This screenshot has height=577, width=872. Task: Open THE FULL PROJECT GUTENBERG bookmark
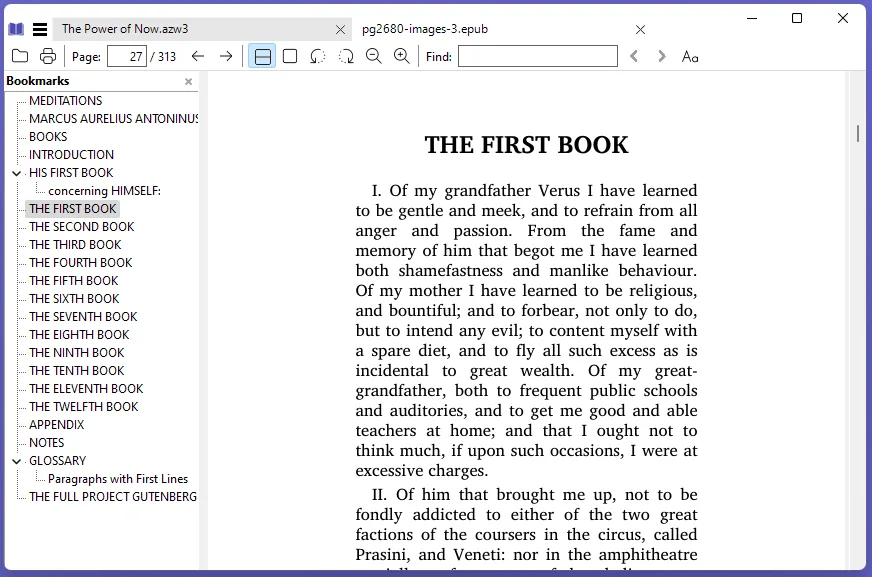[113, 497]
